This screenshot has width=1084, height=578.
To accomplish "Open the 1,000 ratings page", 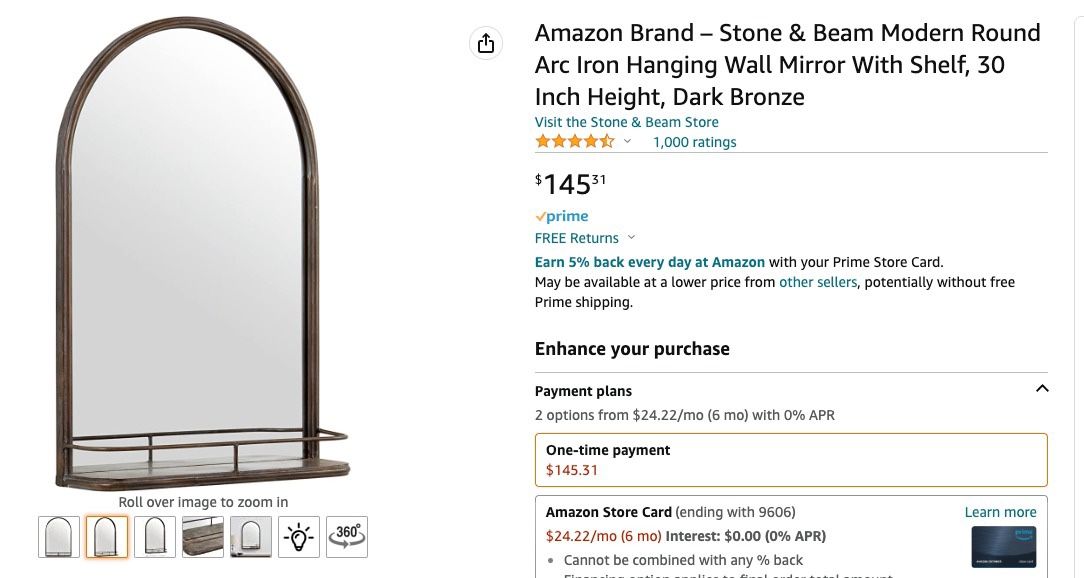I will point(694,141).
